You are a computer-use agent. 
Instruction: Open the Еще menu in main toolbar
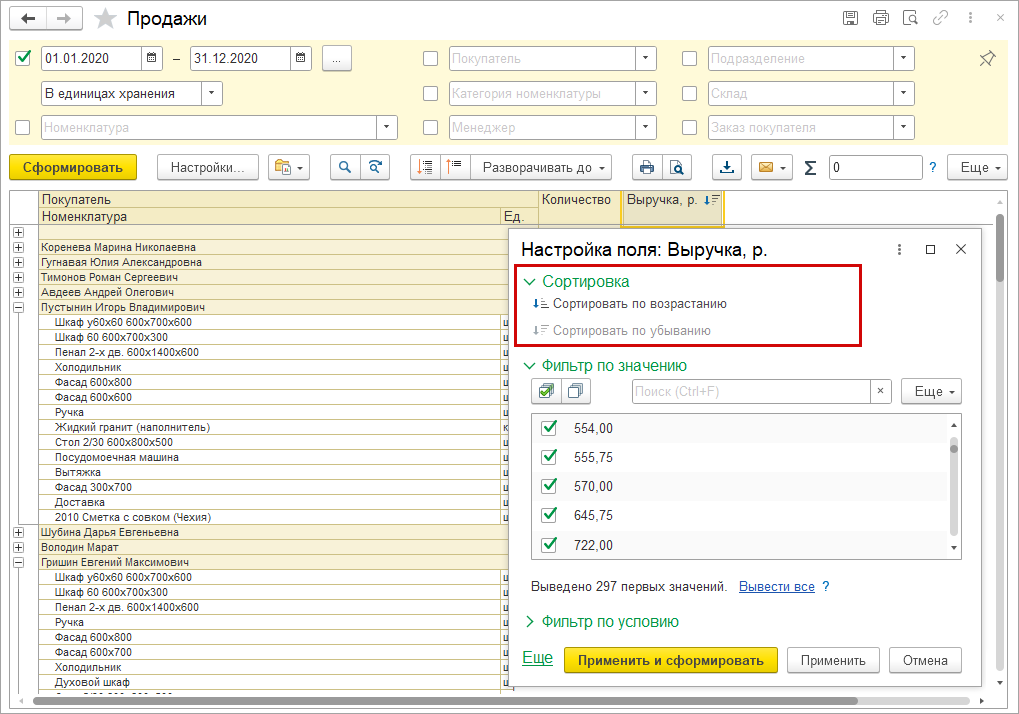979,167
